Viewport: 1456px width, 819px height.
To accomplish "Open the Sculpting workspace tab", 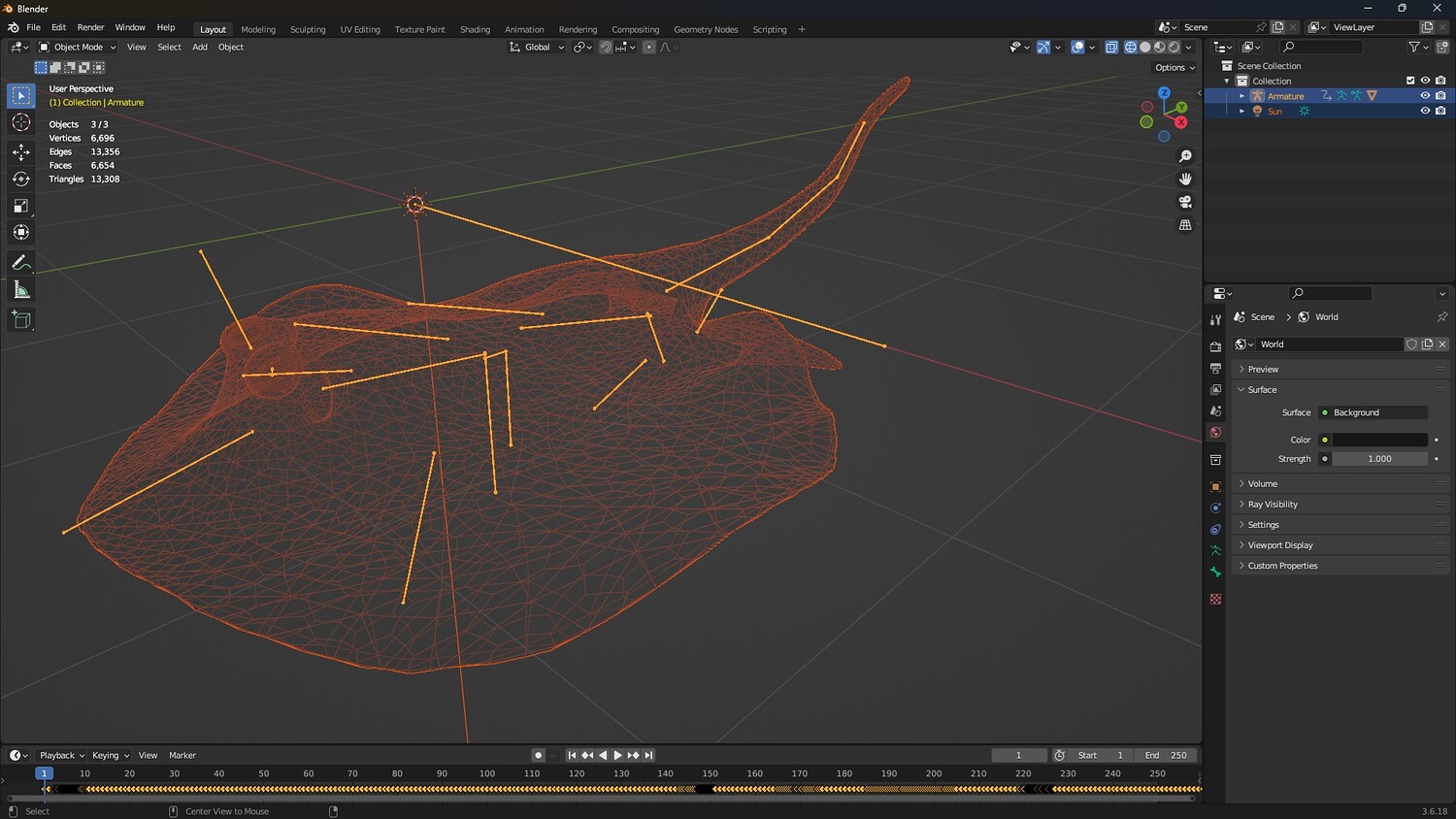I will click(308, 29).
